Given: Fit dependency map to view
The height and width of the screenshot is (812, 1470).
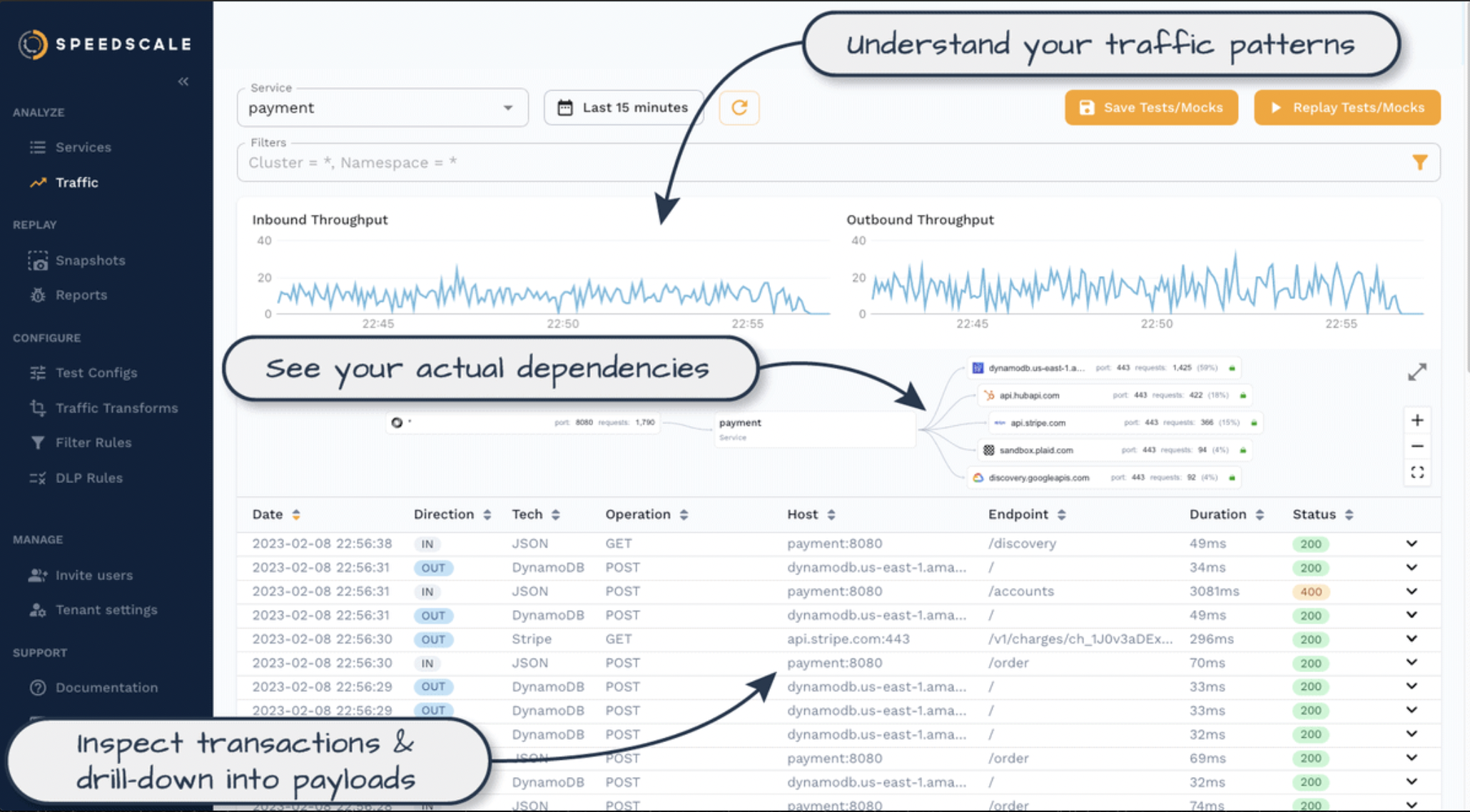Looking at the screenshot, I should pos(1417,472).
